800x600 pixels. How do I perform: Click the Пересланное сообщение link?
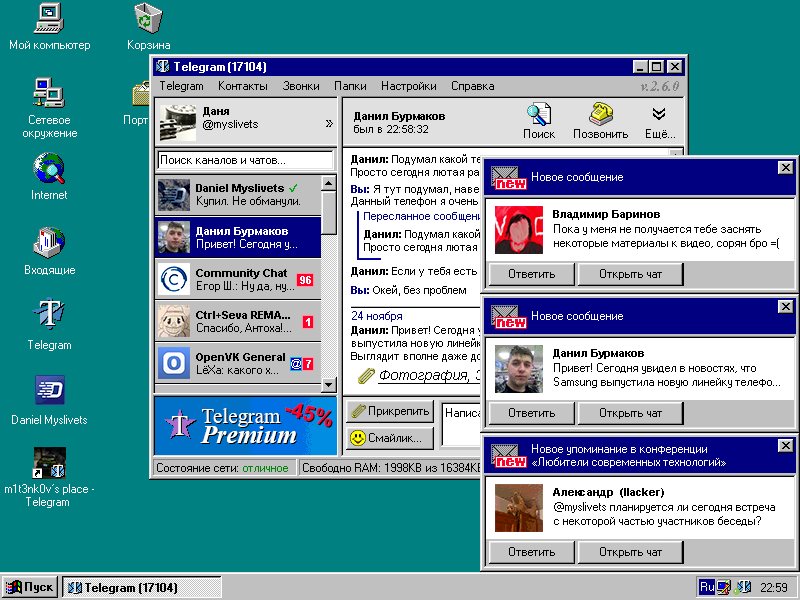coord(421,216)
